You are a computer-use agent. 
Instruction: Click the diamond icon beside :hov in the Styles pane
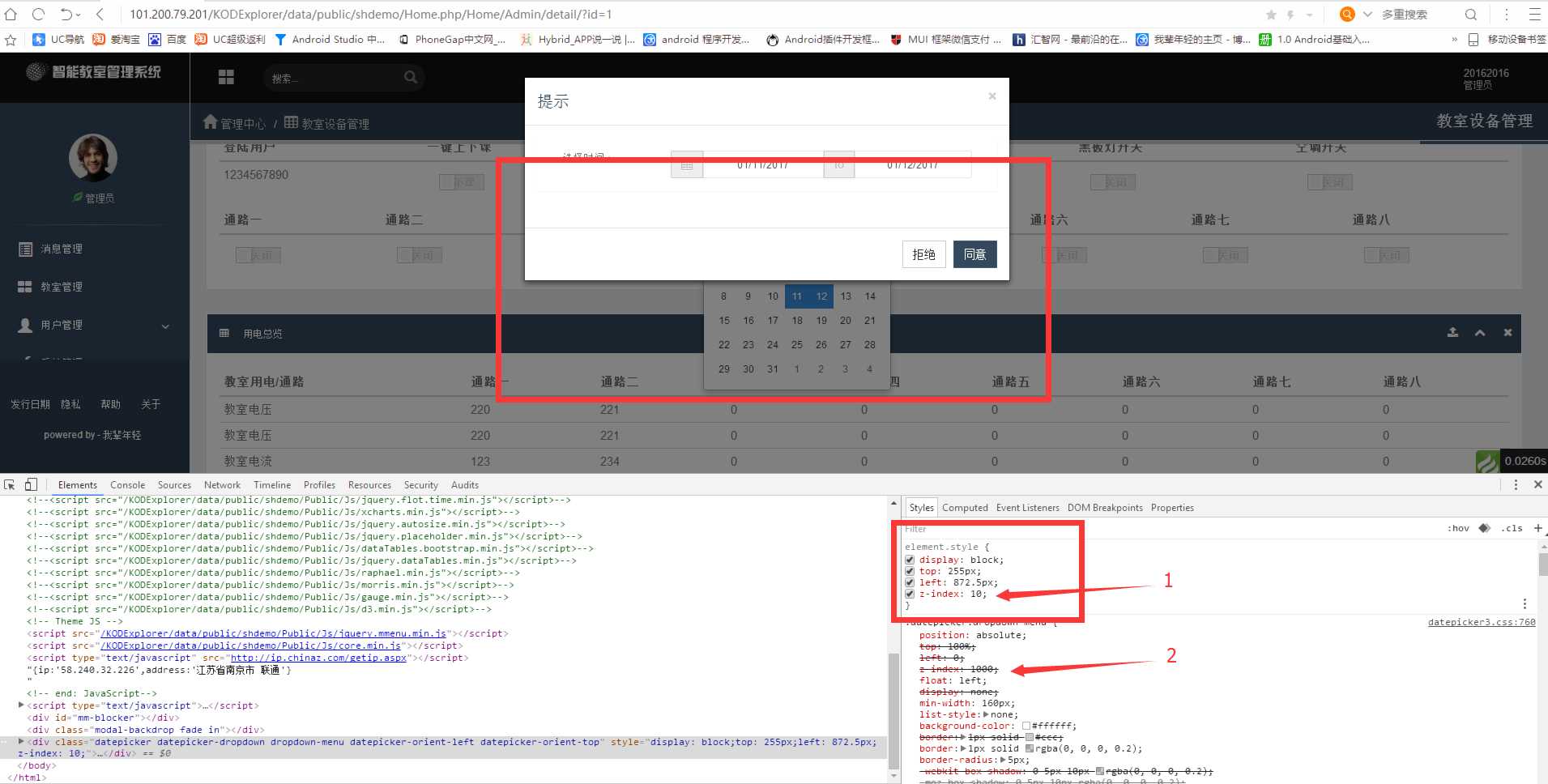point(1484,528)
